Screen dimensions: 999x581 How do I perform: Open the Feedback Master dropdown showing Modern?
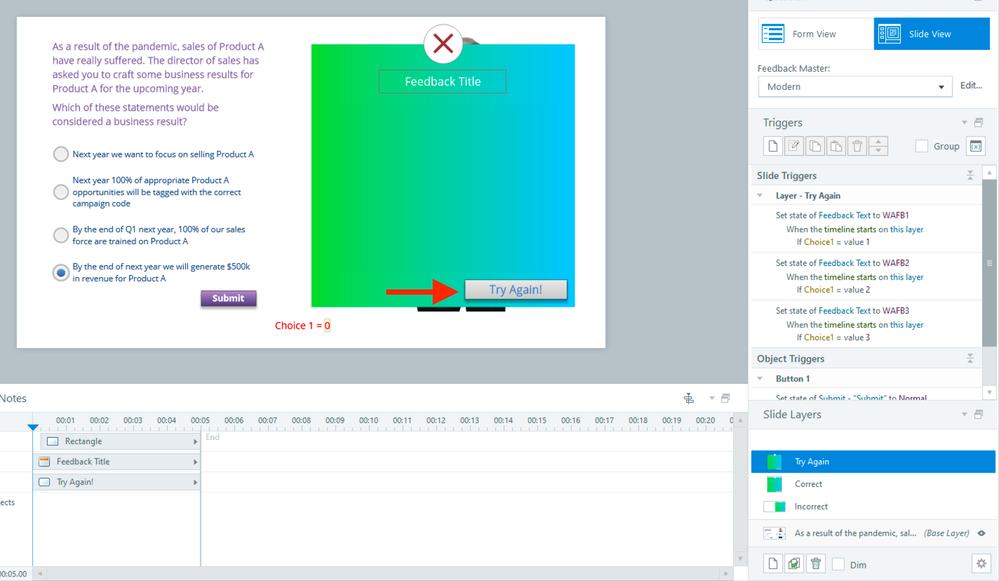855,87
